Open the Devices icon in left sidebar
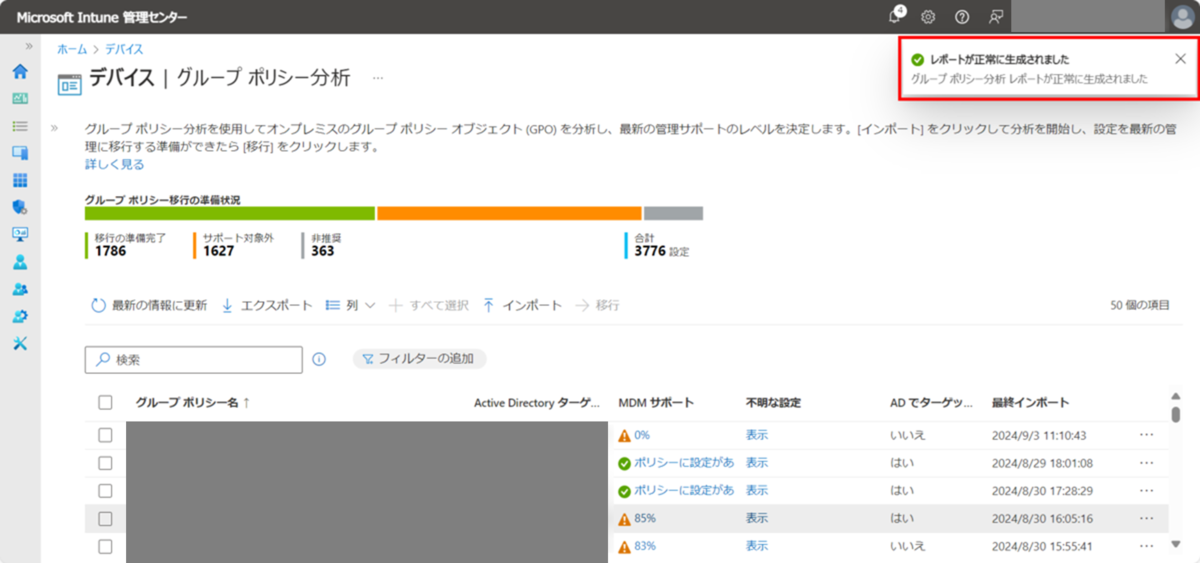Viewport: 1200px width, 563px height. [20, 153]
